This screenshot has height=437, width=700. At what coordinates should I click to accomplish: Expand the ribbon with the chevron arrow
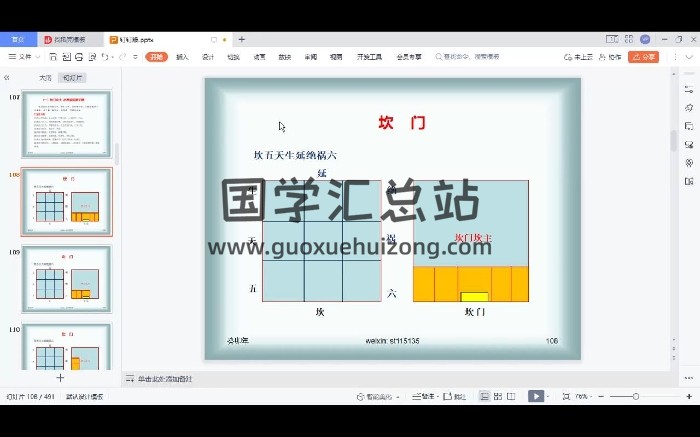pos(689,57)
